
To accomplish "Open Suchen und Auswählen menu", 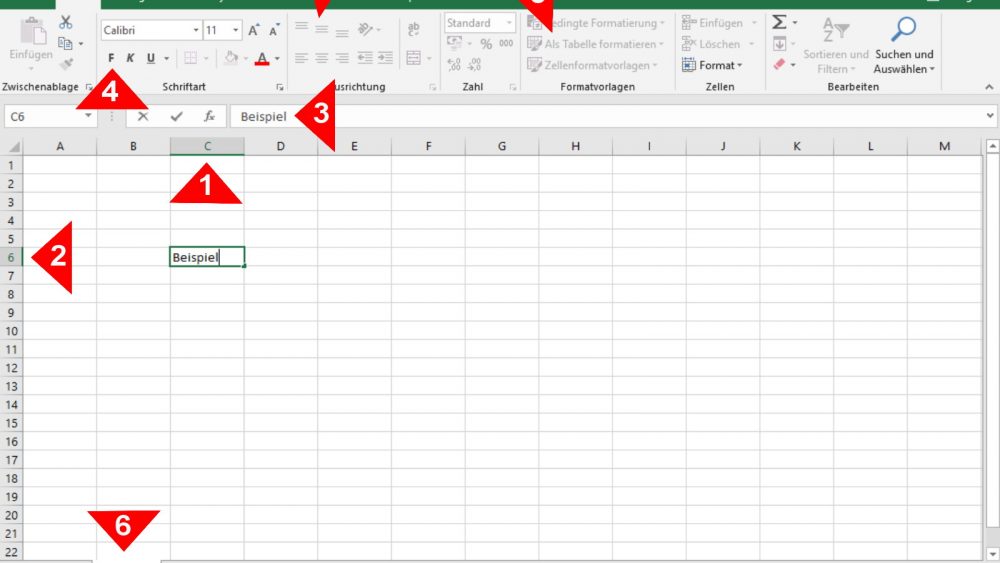I will 903,61.
